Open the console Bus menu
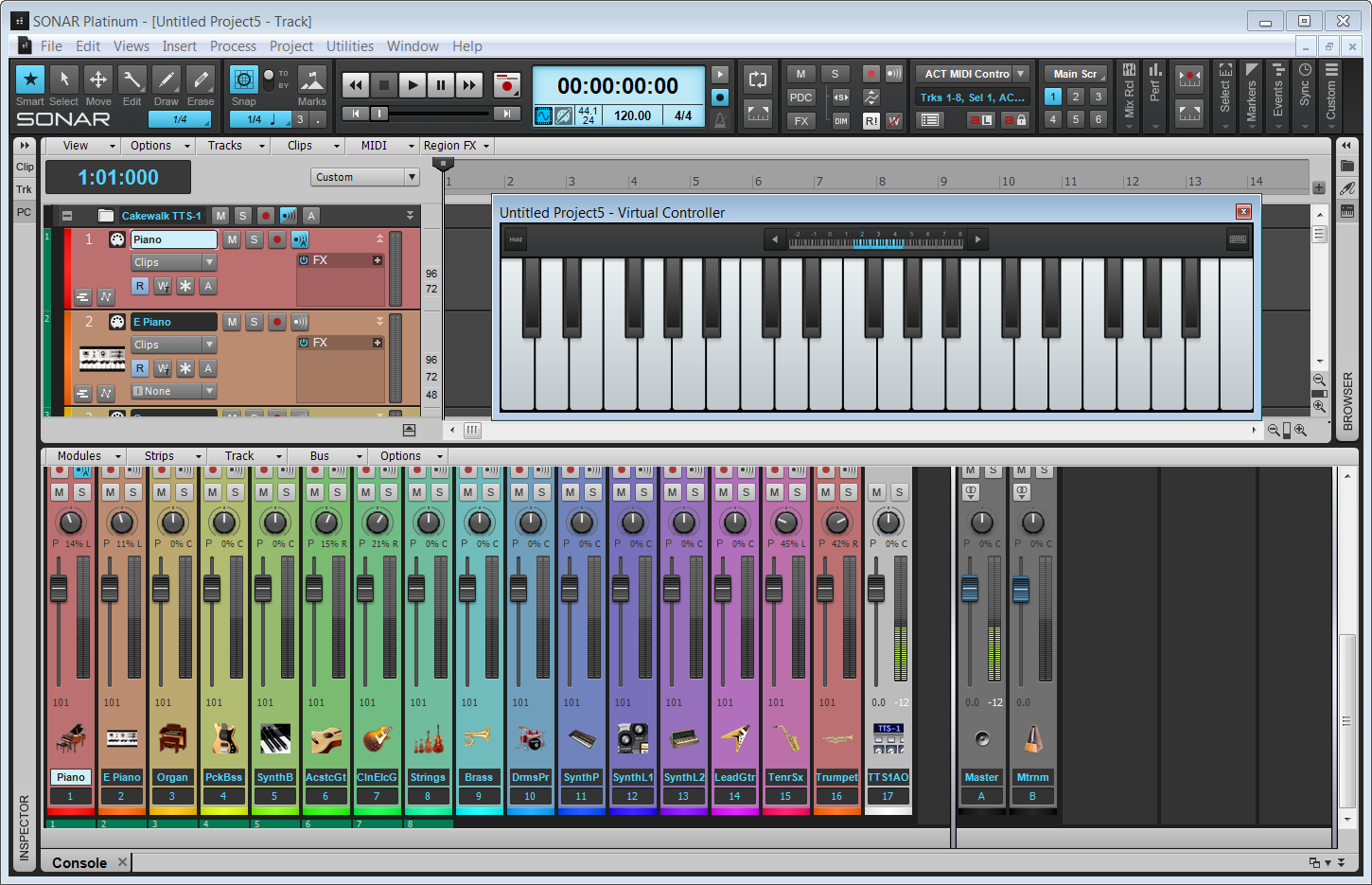 click(328, 456)
